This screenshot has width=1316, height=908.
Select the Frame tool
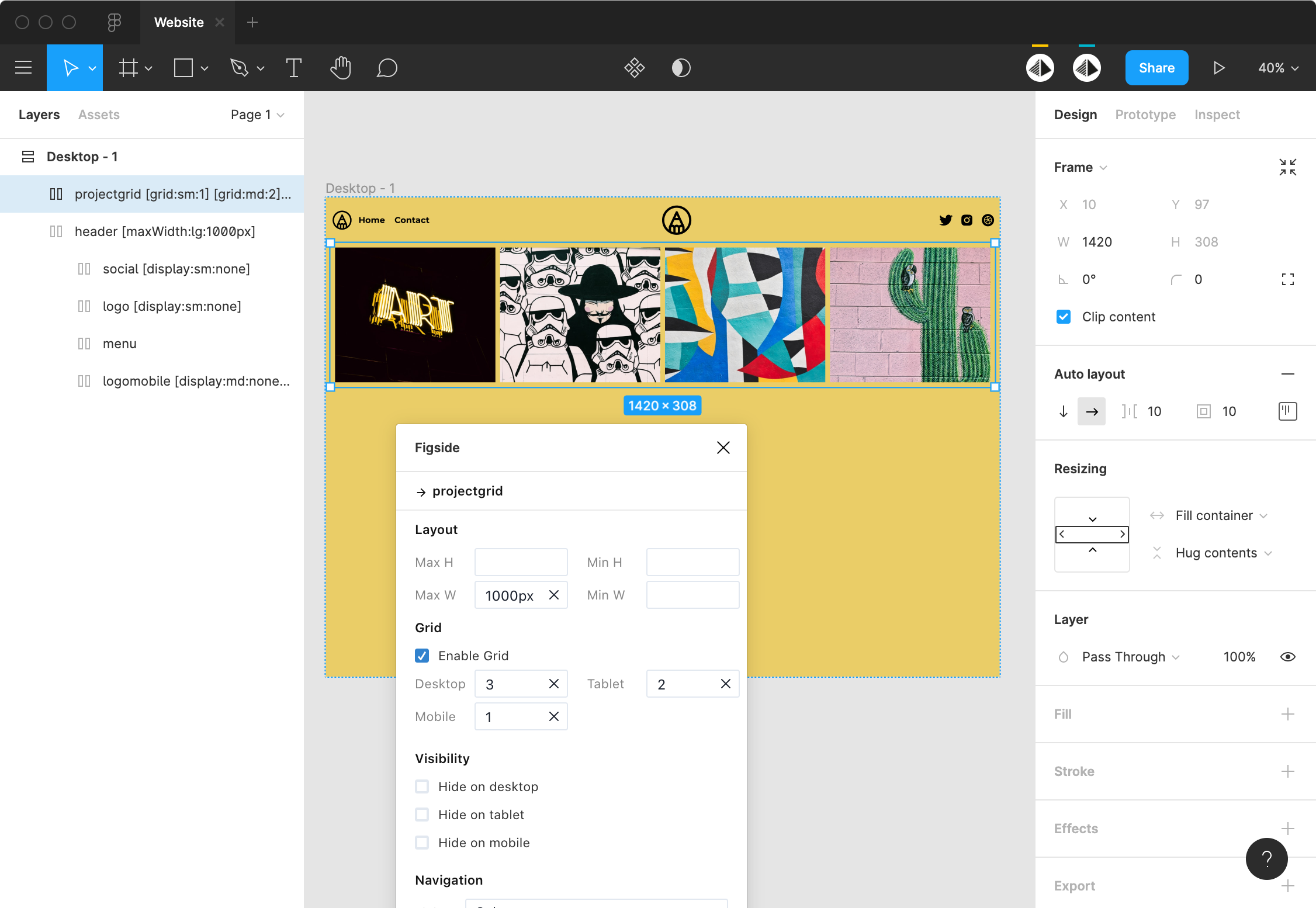point(129,68)
